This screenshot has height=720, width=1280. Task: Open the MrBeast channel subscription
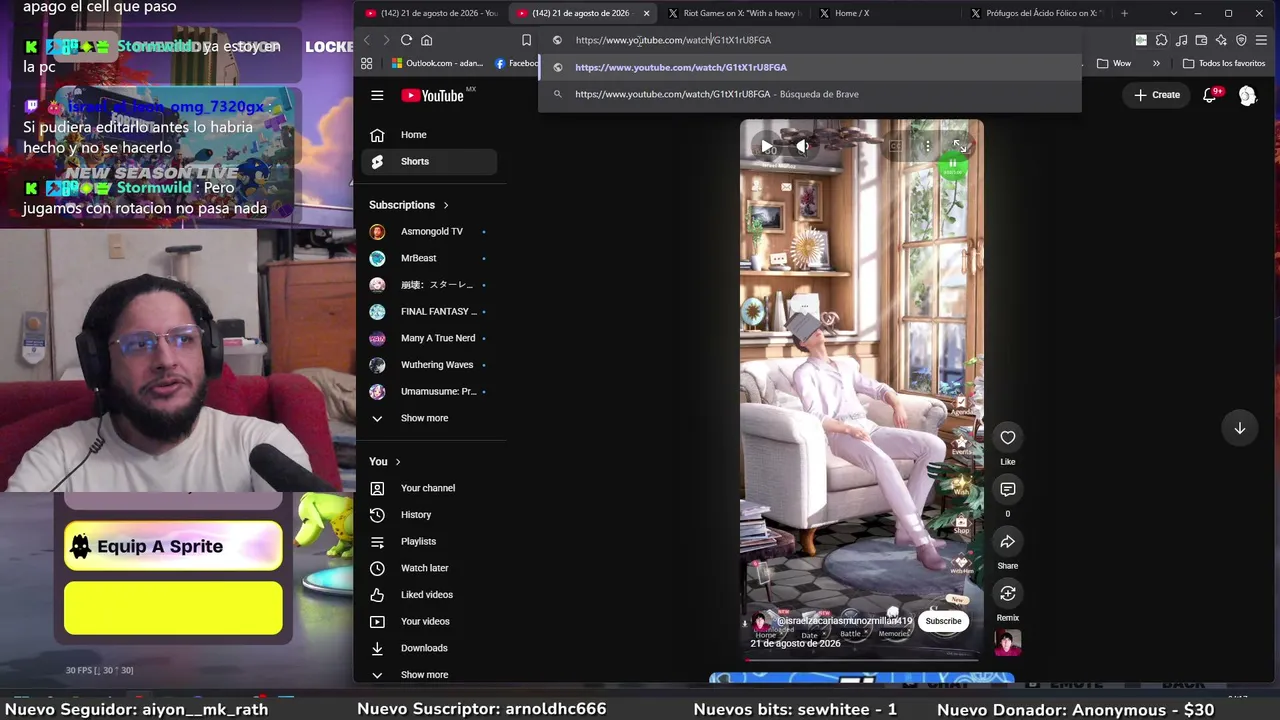(x=428, y=258)
